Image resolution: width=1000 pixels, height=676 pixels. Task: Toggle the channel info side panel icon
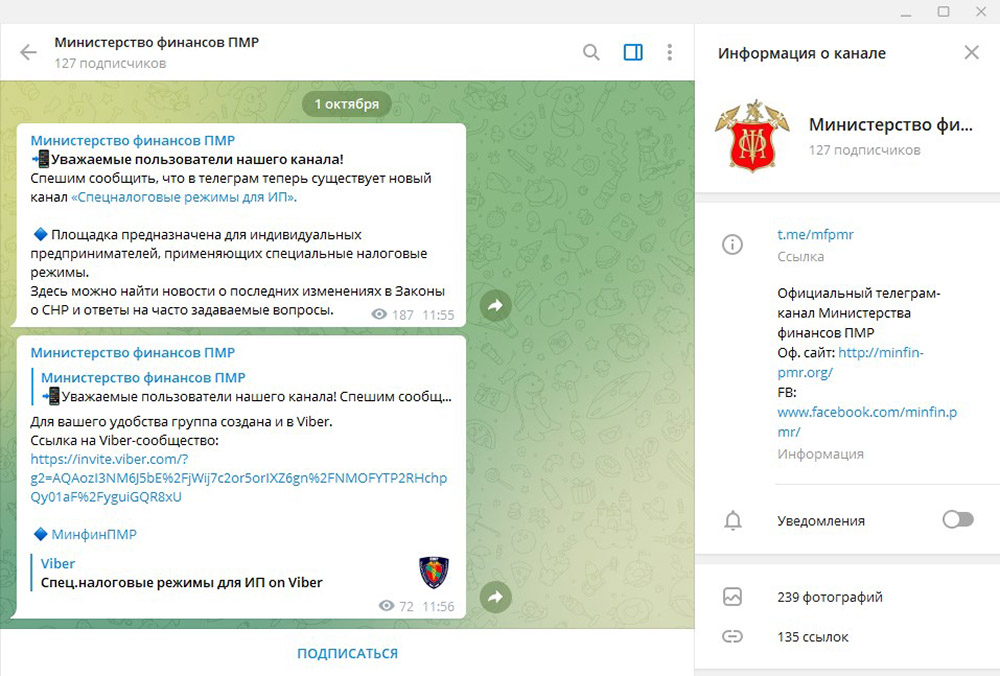coord(633,52)
